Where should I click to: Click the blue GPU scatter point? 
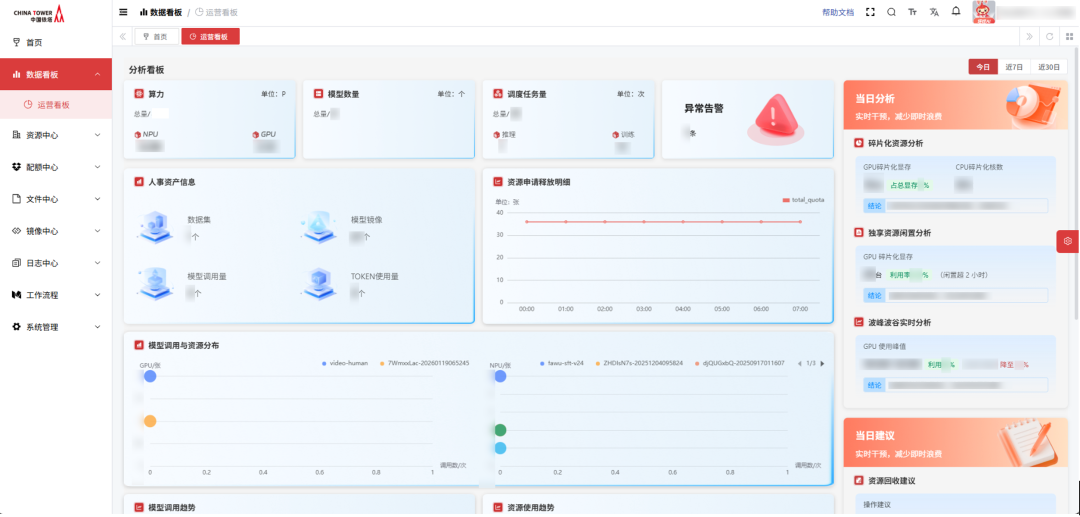150,377
